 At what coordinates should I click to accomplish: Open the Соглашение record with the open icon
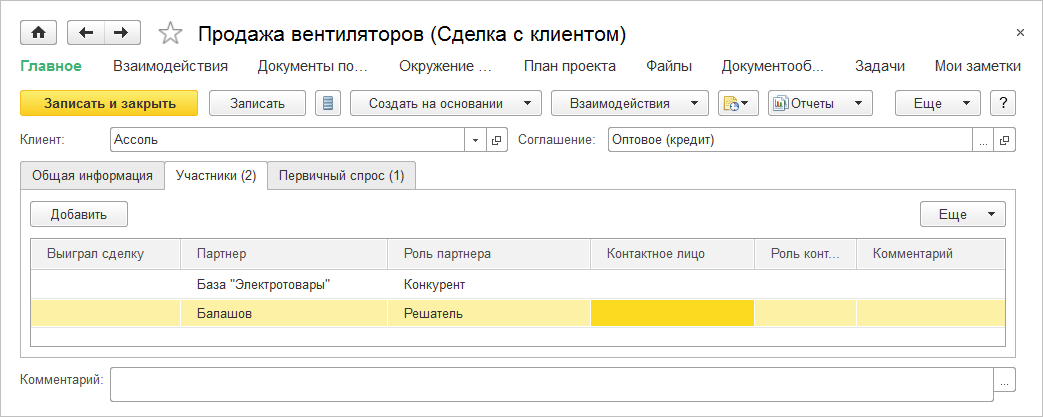click(x=1005, y=140)
